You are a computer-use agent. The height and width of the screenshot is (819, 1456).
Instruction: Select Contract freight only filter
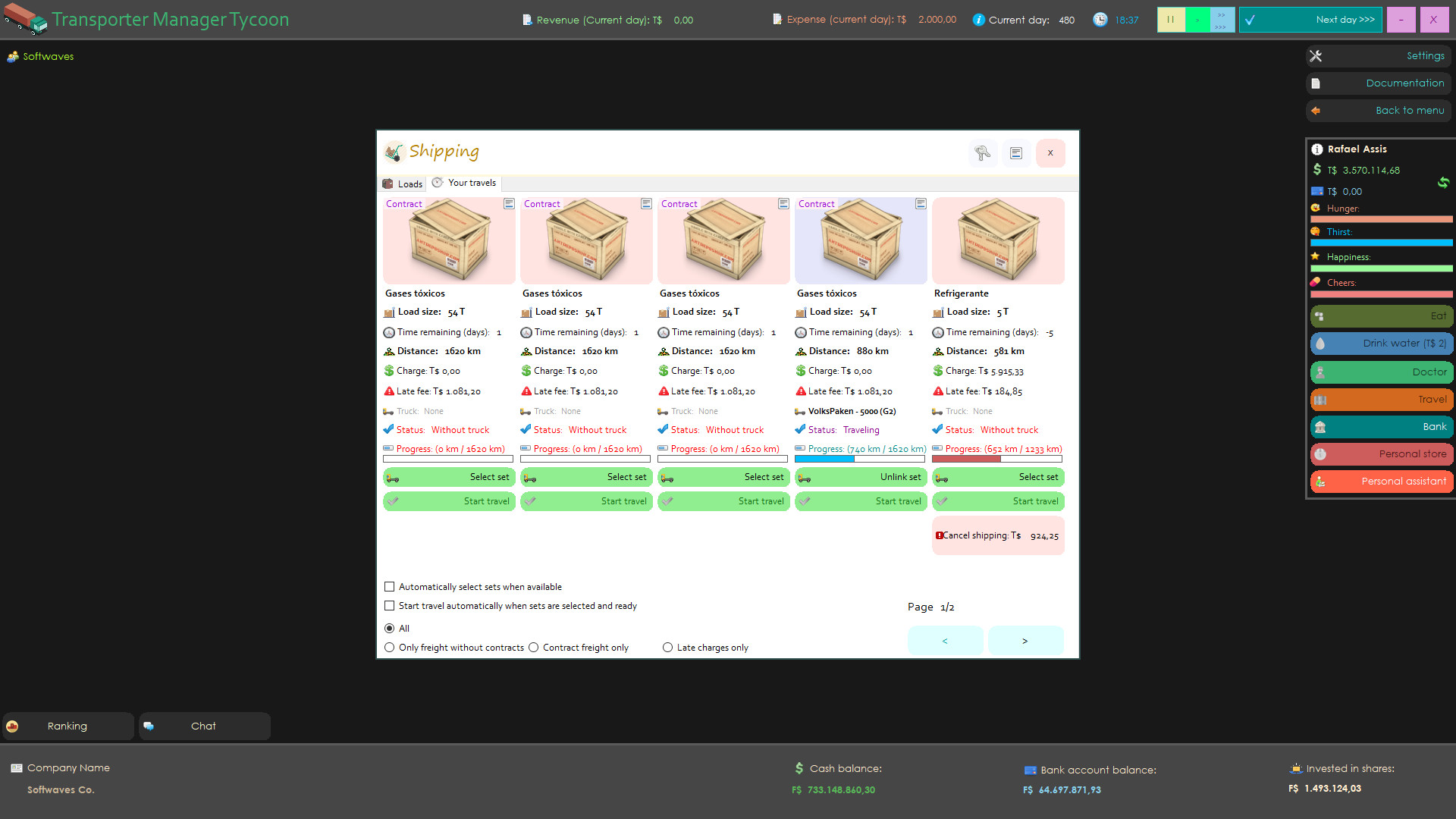coord(533,647)
